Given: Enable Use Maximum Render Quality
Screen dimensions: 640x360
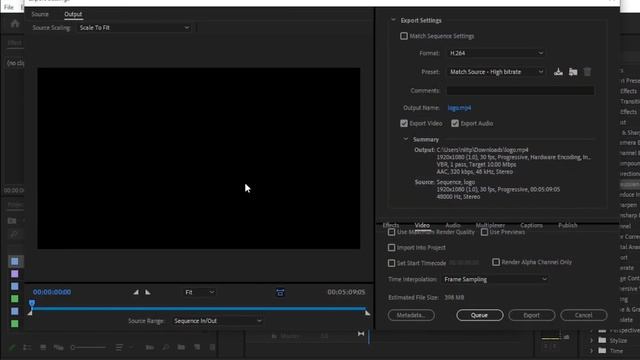Looking at the screenshot, I should [x=391, y=232].
